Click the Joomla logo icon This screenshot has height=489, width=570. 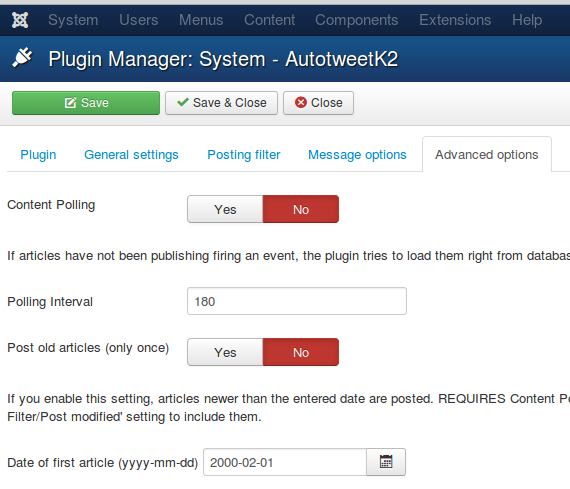click(20, 20)
